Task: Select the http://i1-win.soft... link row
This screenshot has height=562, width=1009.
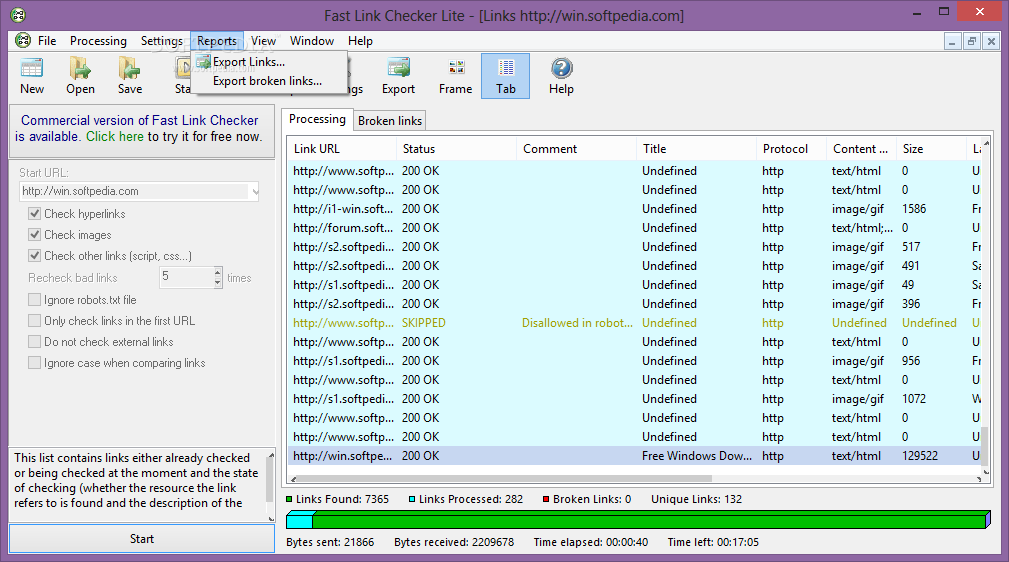Action: point(634,209)
